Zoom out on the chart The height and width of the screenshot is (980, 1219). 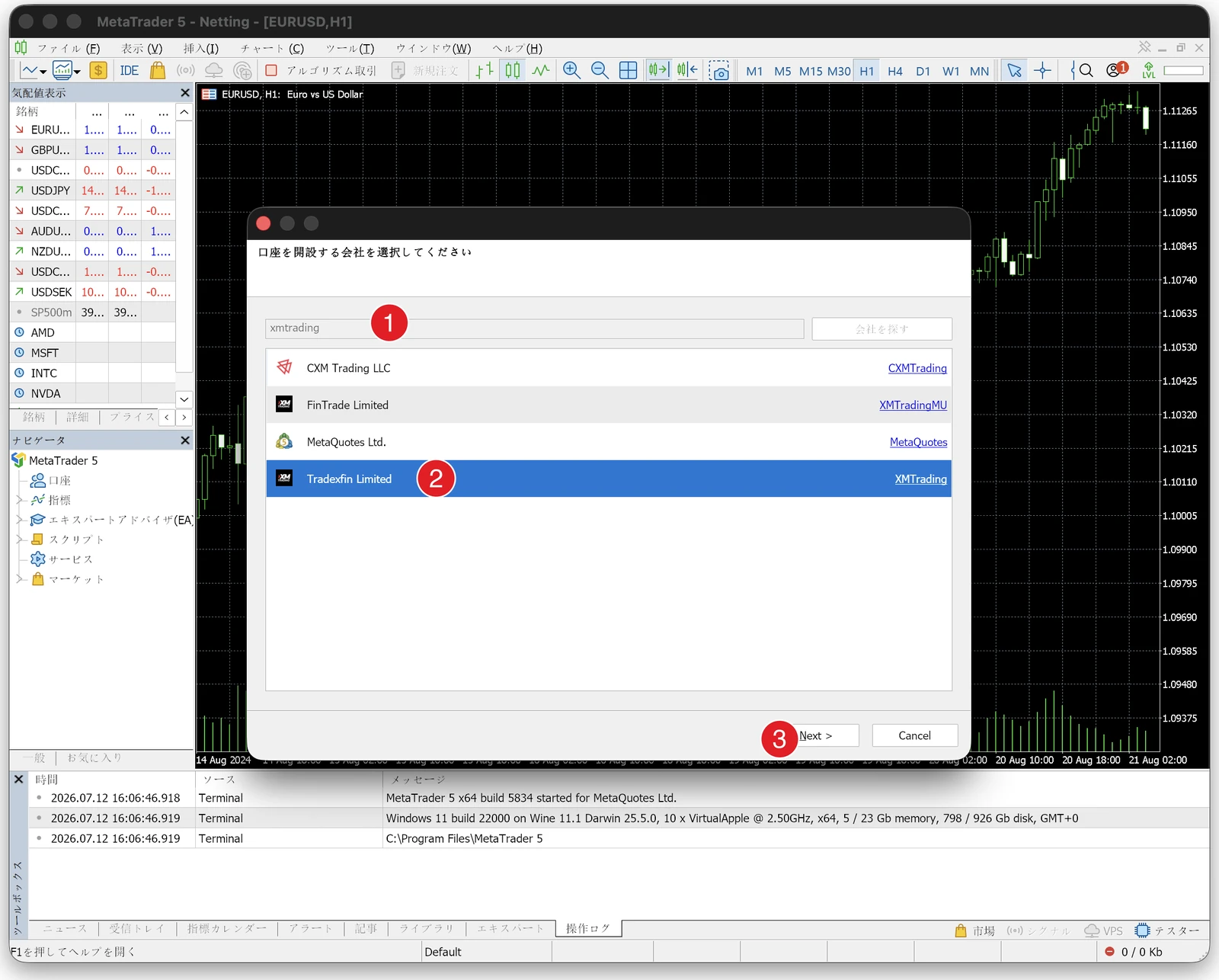[600, 71]
